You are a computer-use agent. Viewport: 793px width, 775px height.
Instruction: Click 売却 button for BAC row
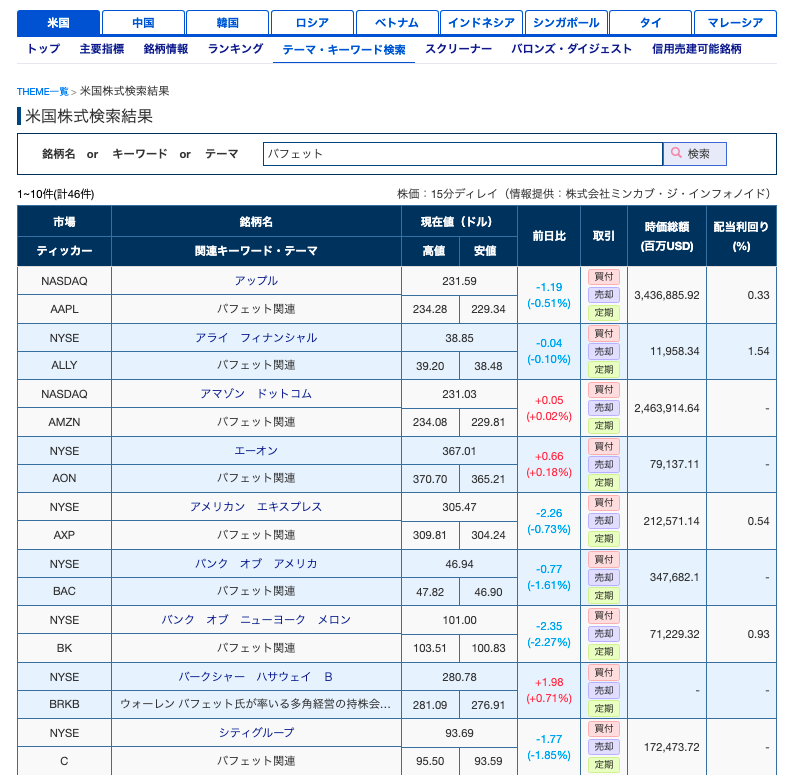(x=604, y=577)
